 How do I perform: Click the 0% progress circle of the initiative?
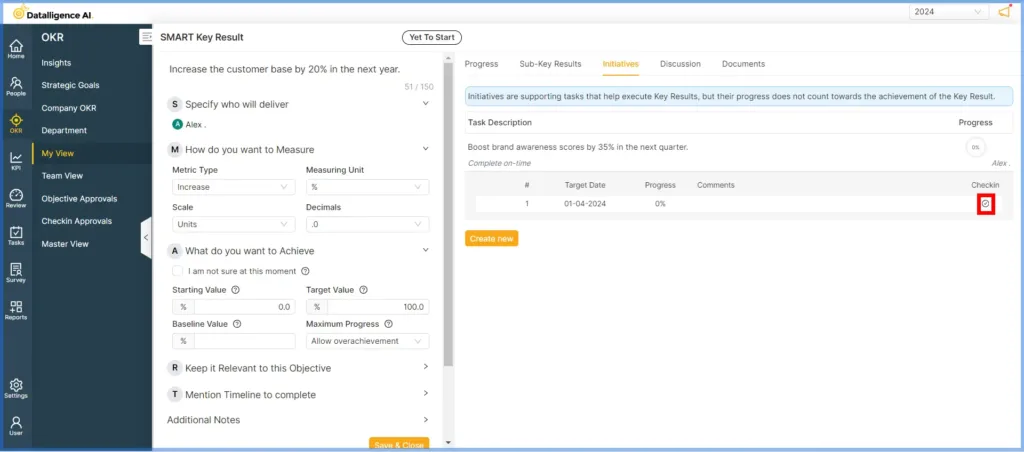975,148
